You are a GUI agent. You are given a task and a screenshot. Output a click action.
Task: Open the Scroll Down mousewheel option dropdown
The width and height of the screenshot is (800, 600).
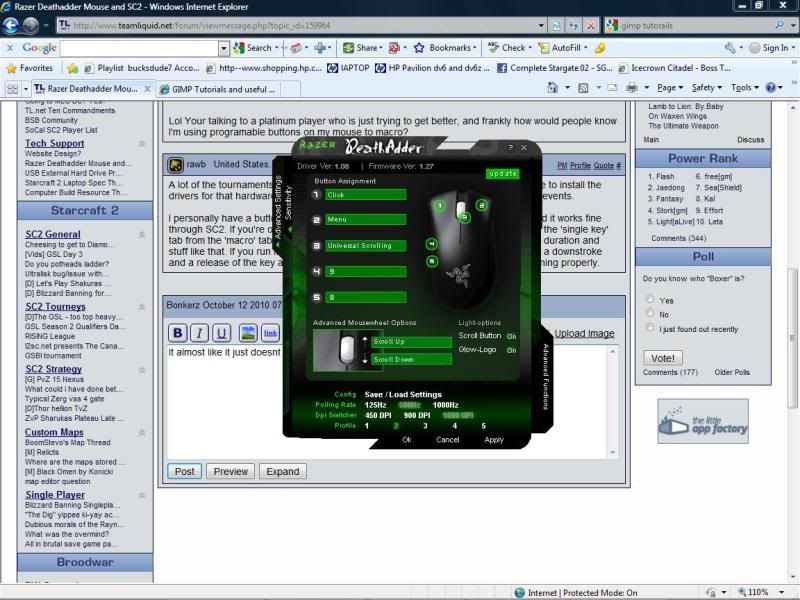click(411, 359)
